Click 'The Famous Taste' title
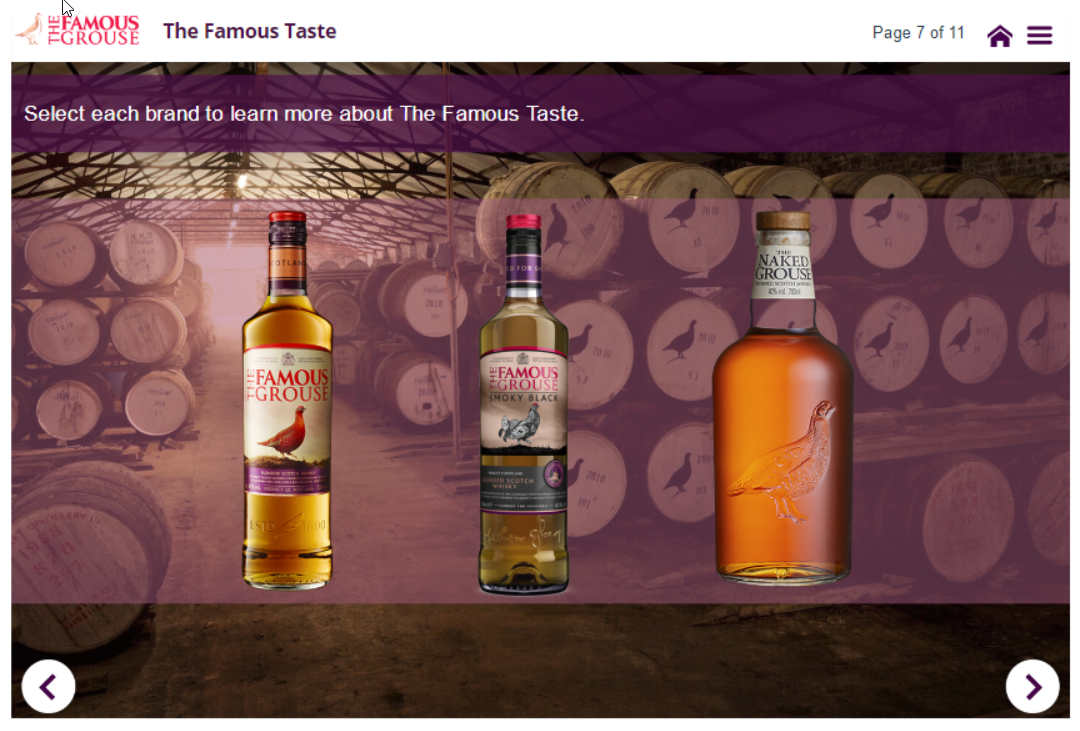This screenshot has width=1080, height=731. pyautogui.click(x=249, y=31)
